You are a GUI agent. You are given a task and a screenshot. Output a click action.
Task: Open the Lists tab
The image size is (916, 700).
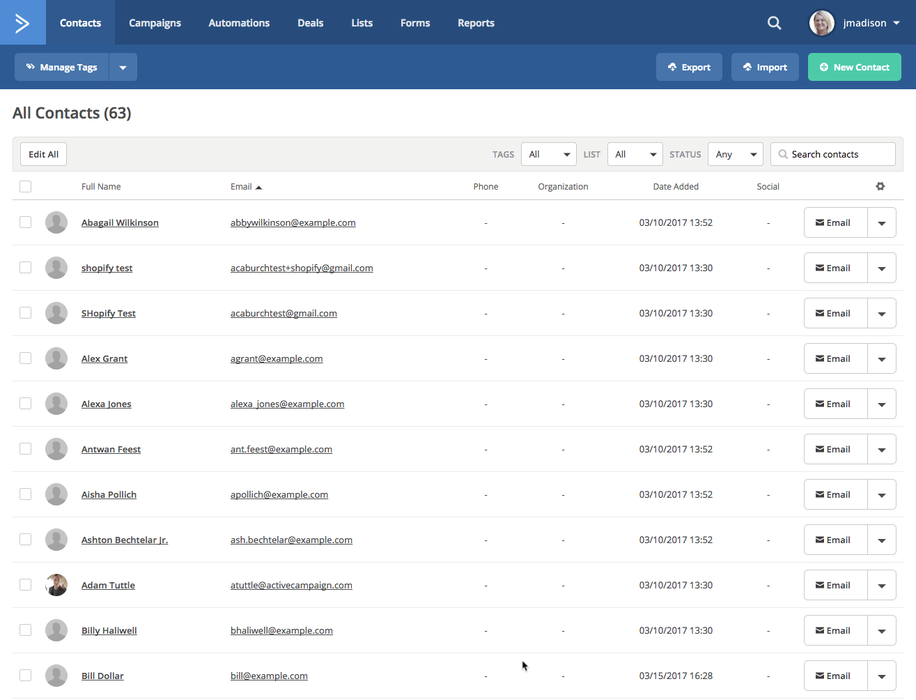[x=362, y=23]
